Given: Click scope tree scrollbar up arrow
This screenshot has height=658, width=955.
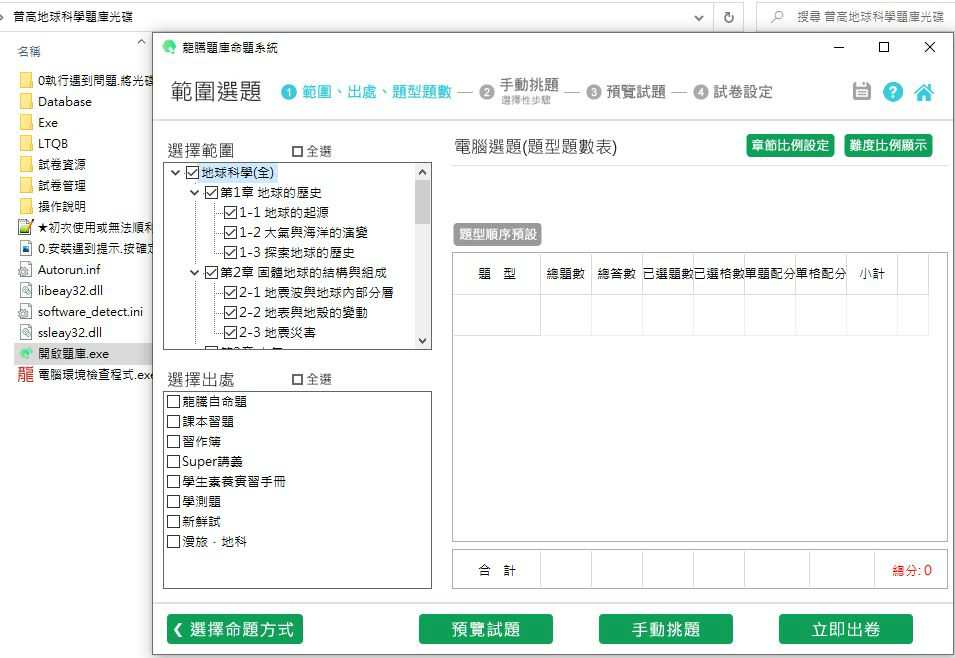Looking at the screenshot, I should (423, 172).
